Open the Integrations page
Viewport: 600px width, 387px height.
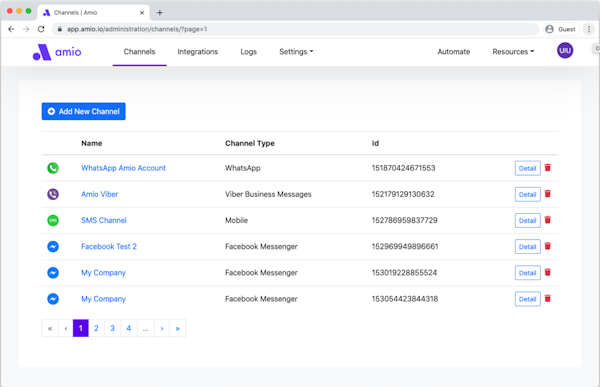pos(197,52)
